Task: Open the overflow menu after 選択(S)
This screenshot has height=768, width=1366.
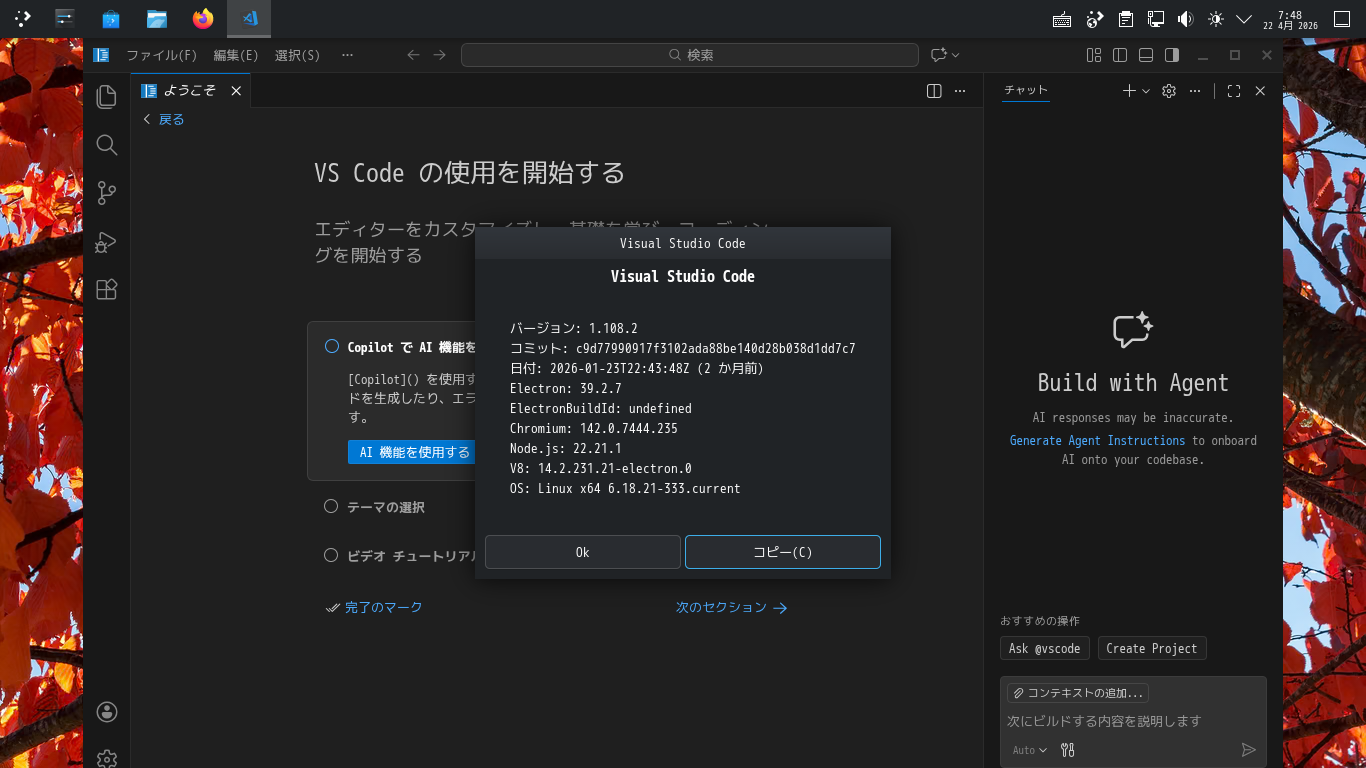Action: pos(347,55)
